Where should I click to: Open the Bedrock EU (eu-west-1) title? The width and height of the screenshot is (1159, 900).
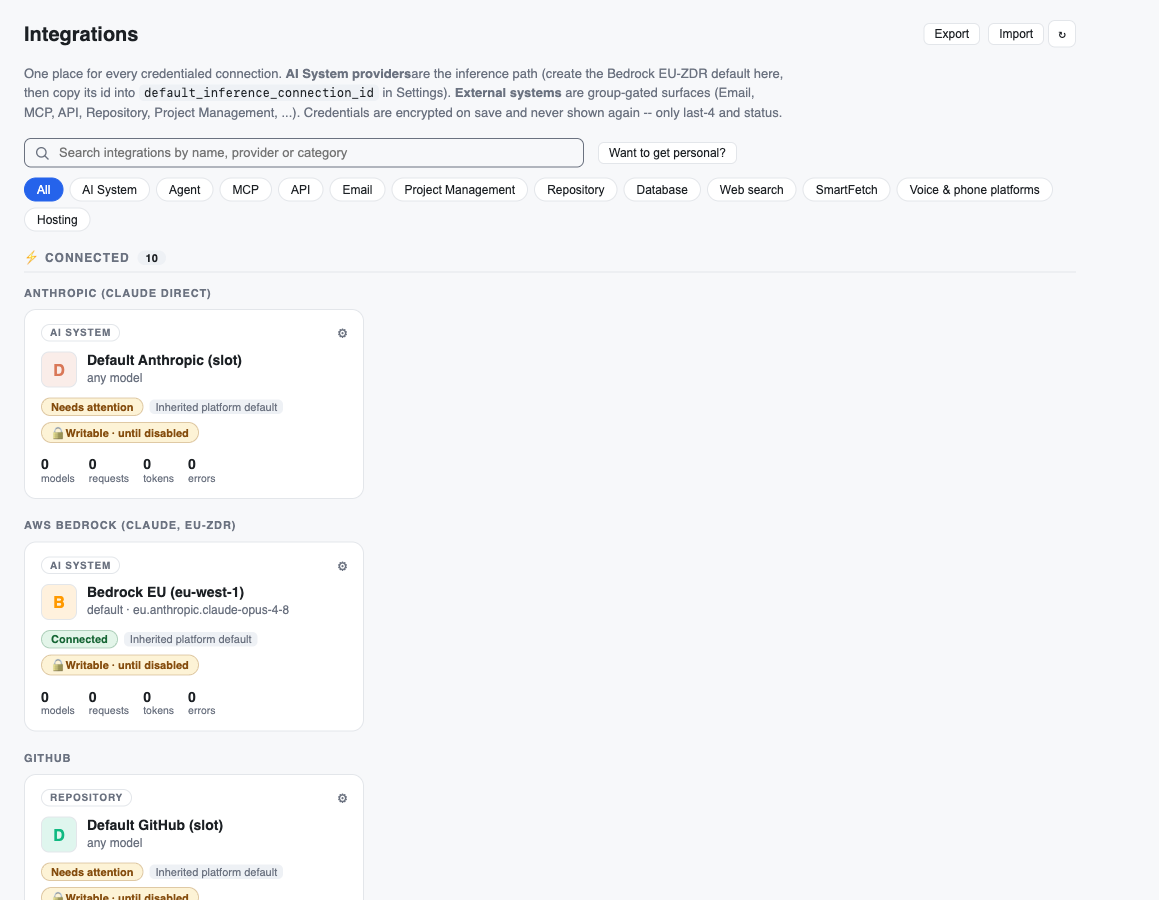tap(166, 592)
